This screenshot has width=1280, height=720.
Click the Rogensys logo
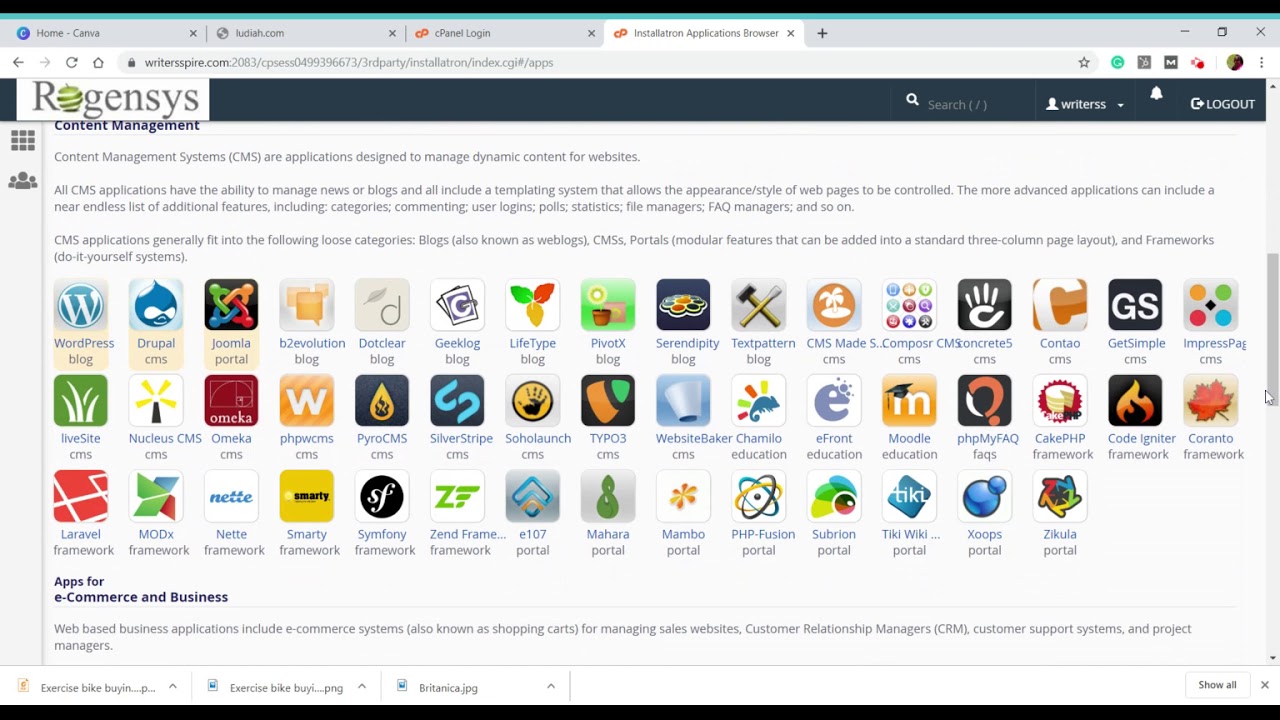click(114, 100)
